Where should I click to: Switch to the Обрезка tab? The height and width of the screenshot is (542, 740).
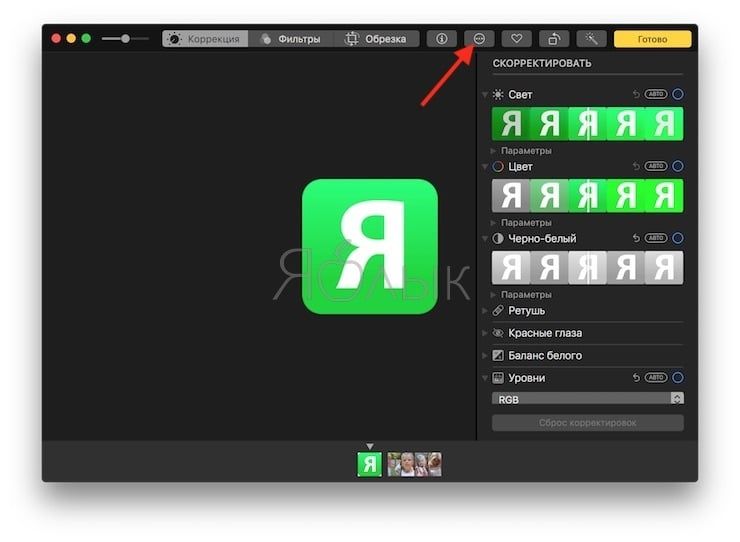click(377, 39)
